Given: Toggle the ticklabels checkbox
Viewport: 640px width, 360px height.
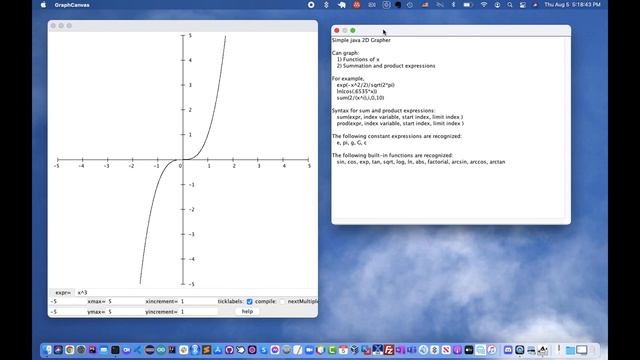Looking at the screenshot, I should [249, 302].
